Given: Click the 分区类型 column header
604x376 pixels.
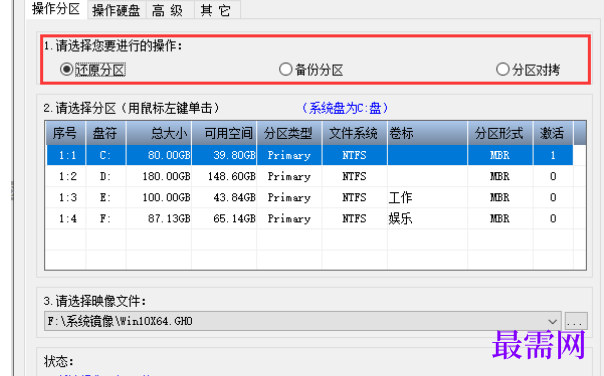Looking at the screenshot, I should 289,133.
